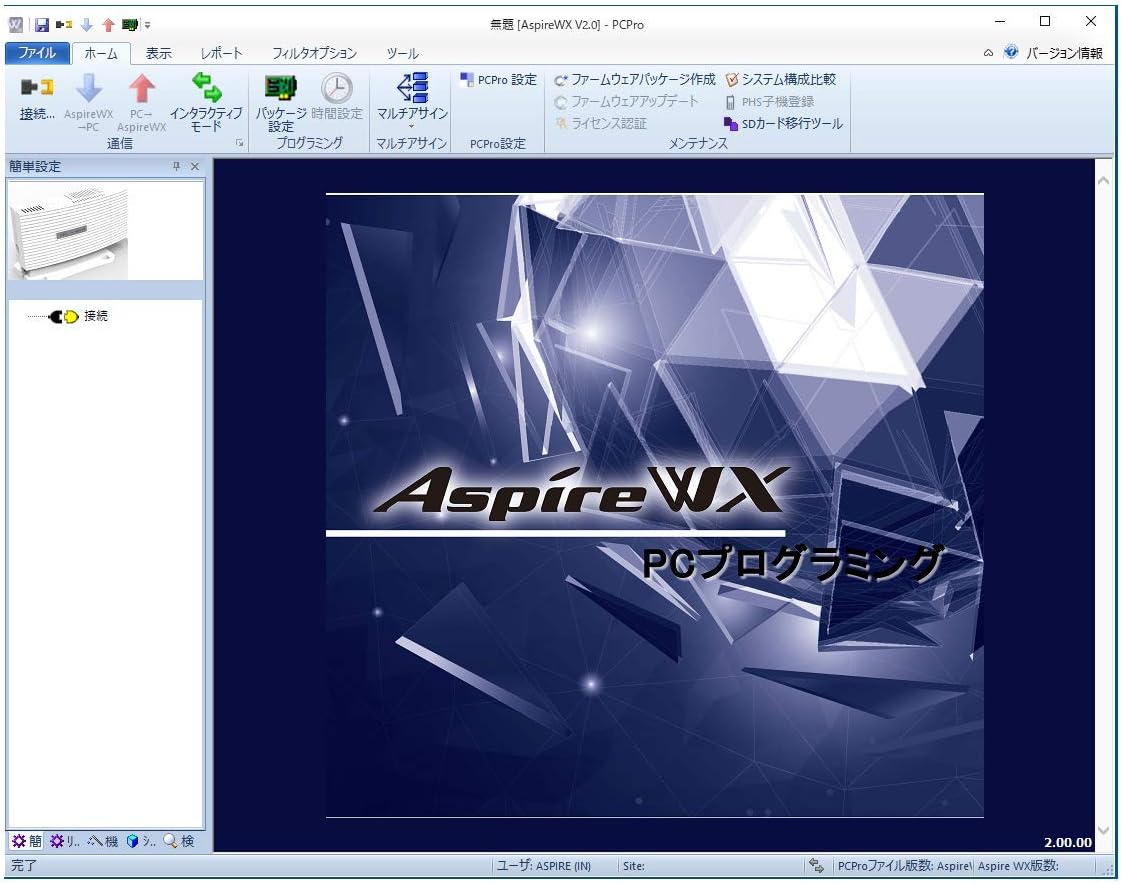Image resolution: width=1122 pixels, height=884 pixels.
Task: Open パッケージ設定 in the ribbon
Action: (x=281, y=102)
